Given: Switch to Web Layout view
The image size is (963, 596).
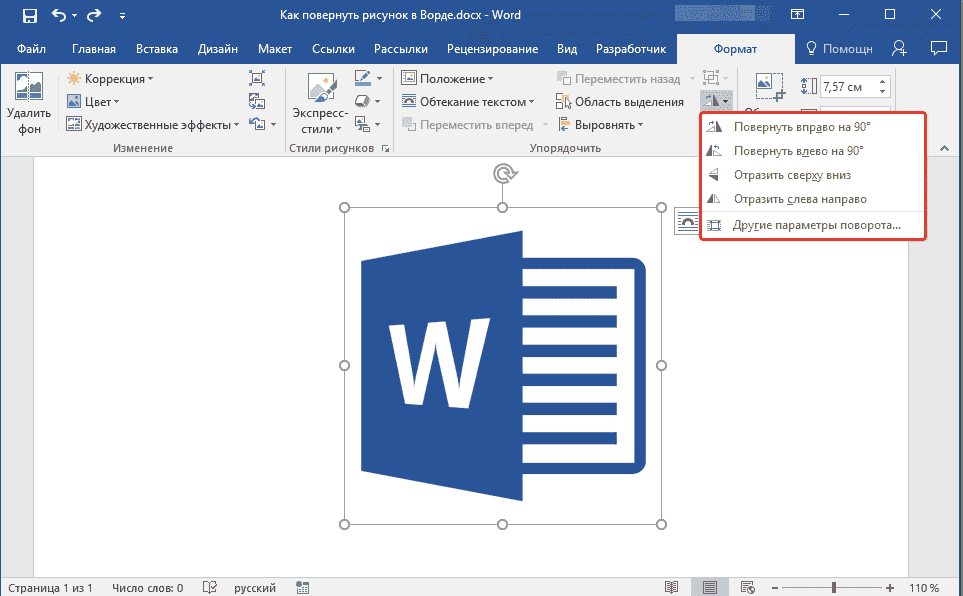Looking at the screenshot, I should (746, 587).
